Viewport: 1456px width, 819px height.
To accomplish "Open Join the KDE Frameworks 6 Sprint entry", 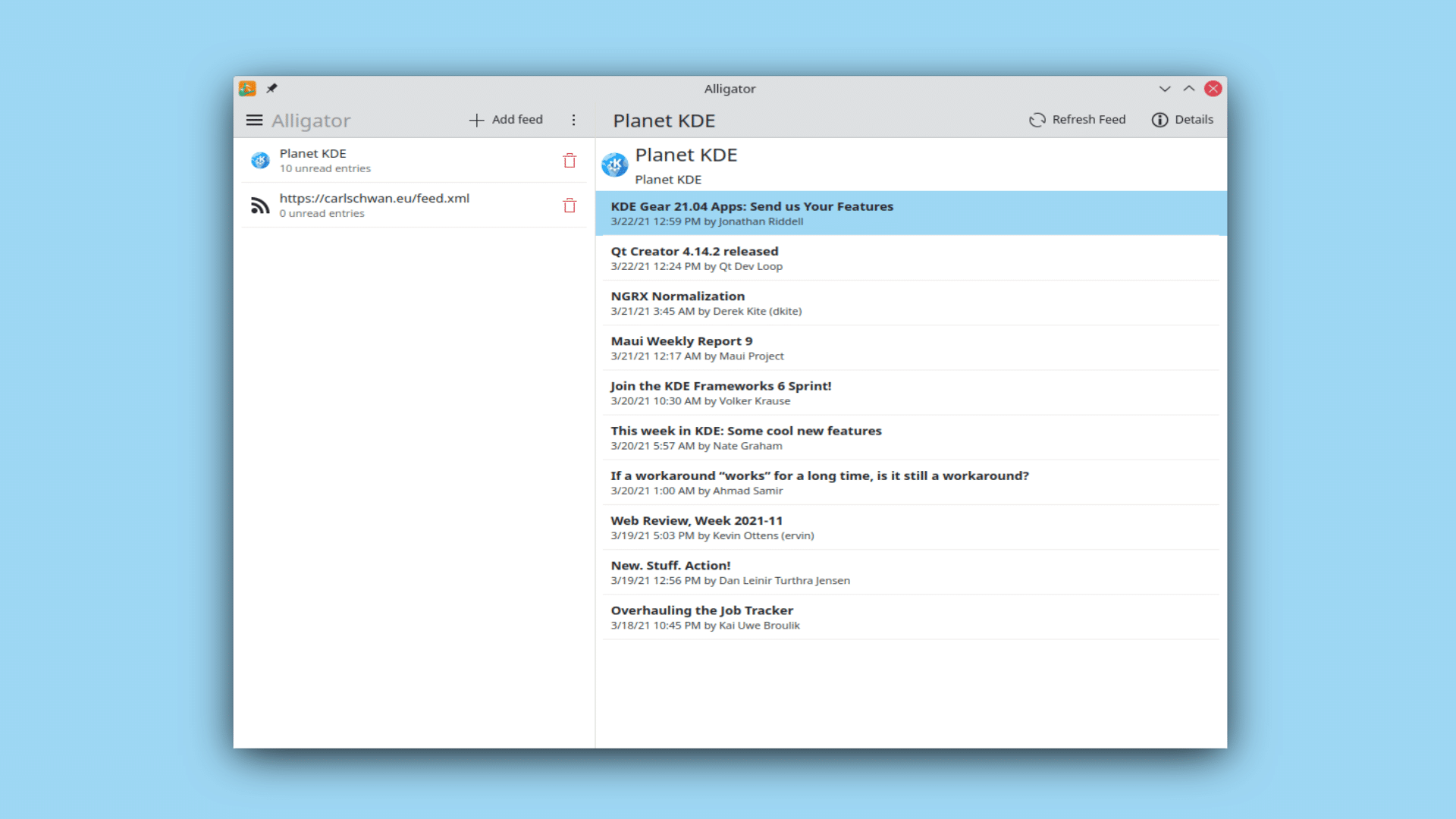I will [x=911, y=393].
